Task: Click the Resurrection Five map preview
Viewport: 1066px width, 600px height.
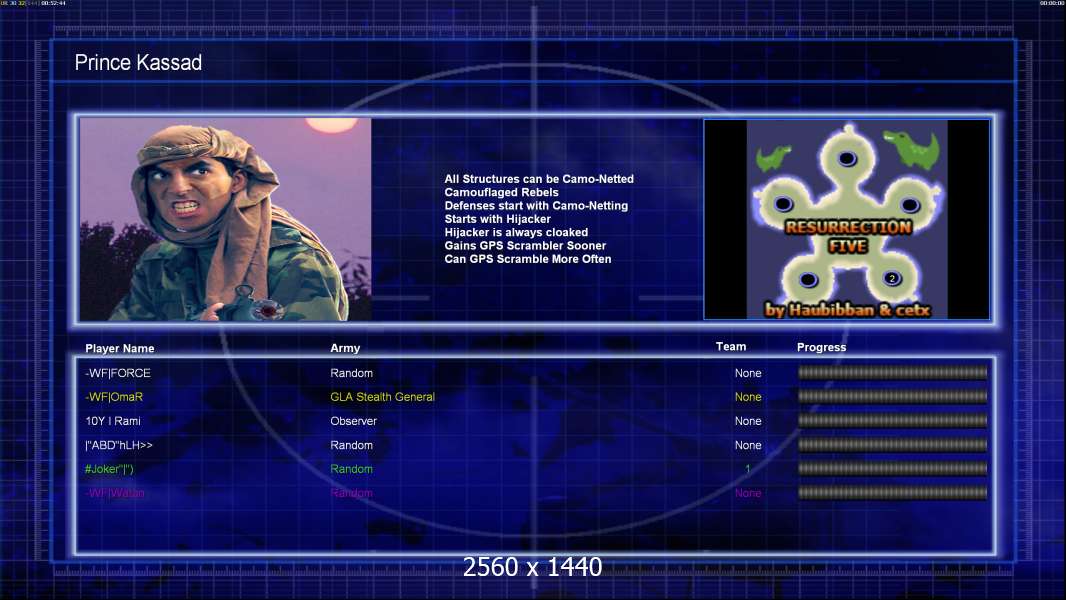Action: (846, 219)
